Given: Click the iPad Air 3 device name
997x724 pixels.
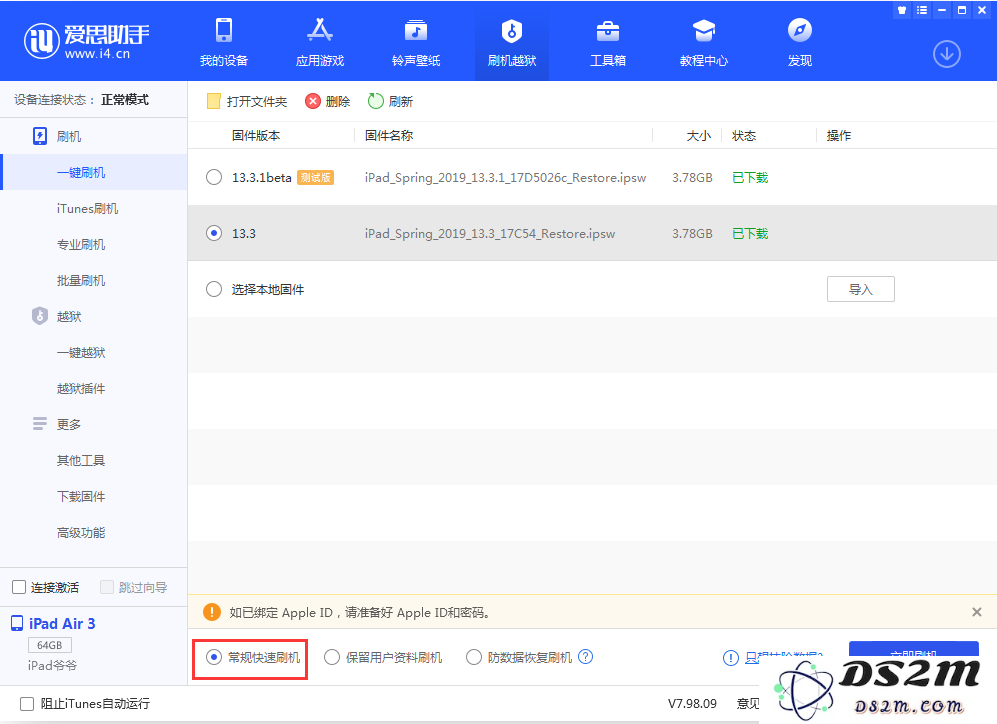Looking at the screenshot, I should [62, 624].
